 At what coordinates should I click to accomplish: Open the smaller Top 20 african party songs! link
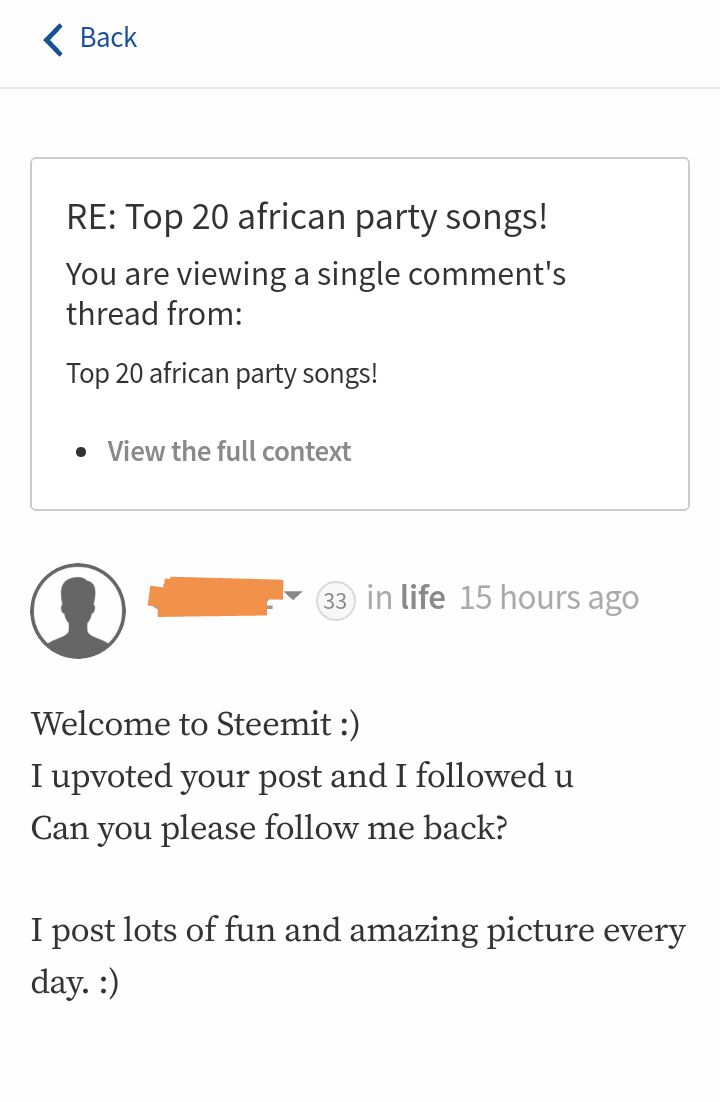222,374
